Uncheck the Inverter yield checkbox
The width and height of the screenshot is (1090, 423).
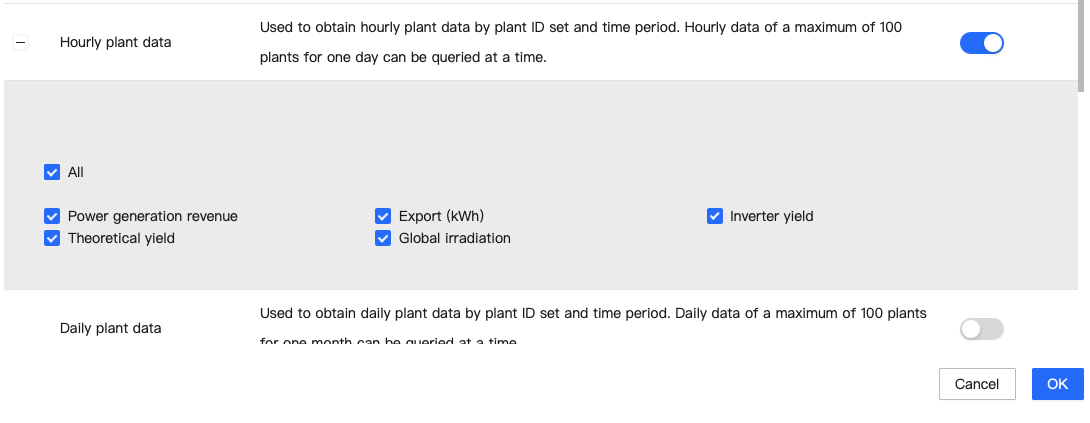(714, 216)
